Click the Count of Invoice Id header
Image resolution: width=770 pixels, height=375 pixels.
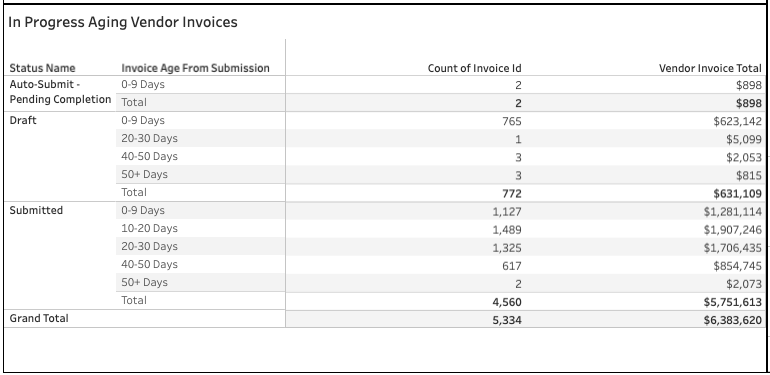pyautogui.click(x=474, y=68)
